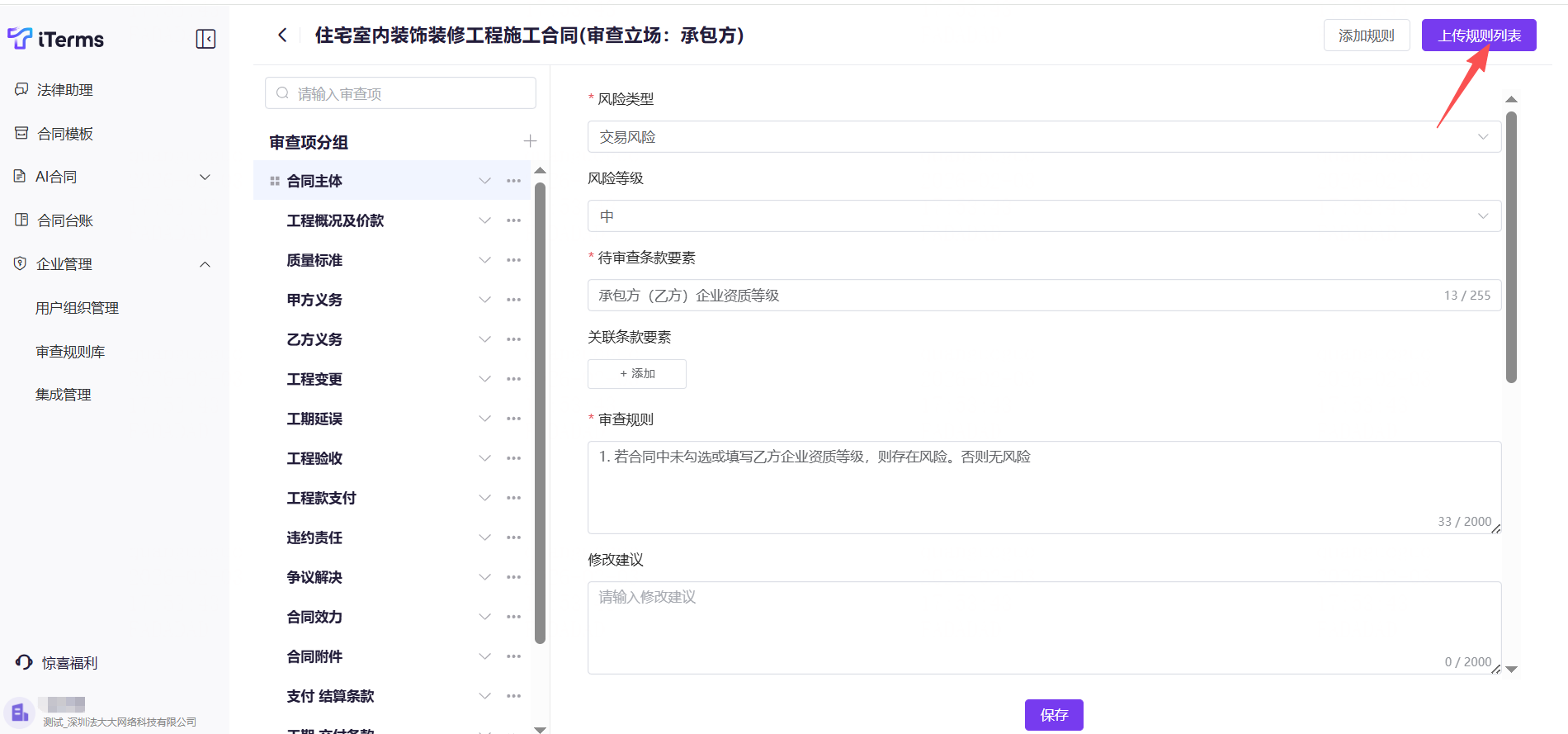The height and width of the screenshot is (734, 1568).
Task: Open more options for 支付 结算条款
Action: point(513,696)
